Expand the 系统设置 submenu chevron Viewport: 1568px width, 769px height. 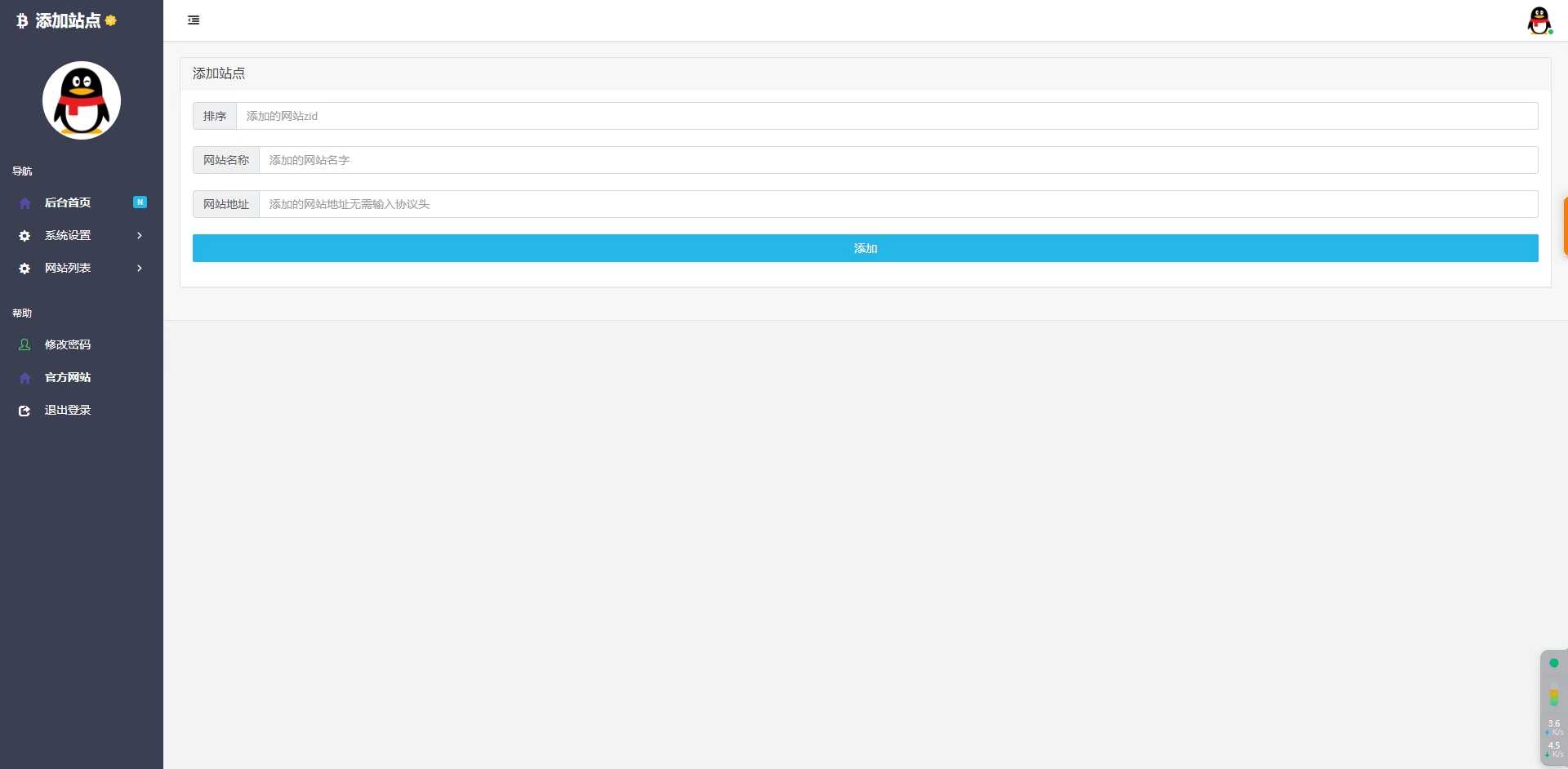(140, 236)
